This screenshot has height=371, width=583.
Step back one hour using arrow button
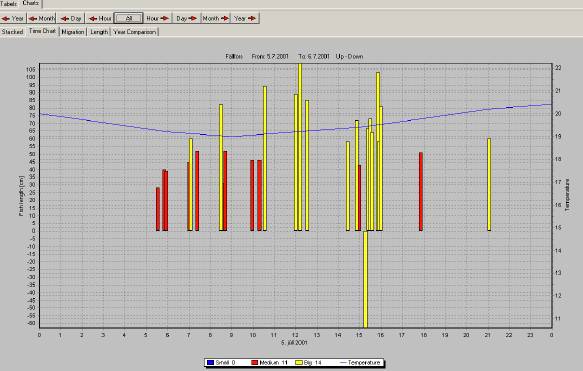point(99,18)
